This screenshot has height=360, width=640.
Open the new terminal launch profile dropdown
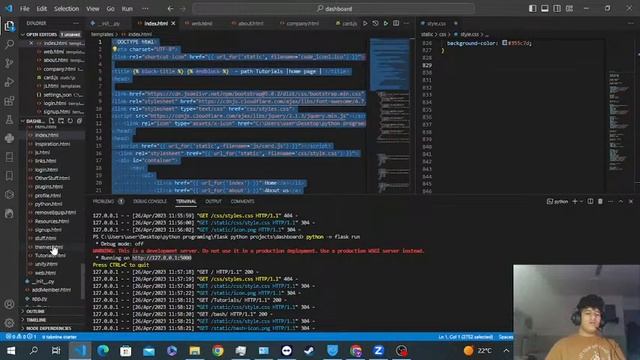(x=581, y=201)
